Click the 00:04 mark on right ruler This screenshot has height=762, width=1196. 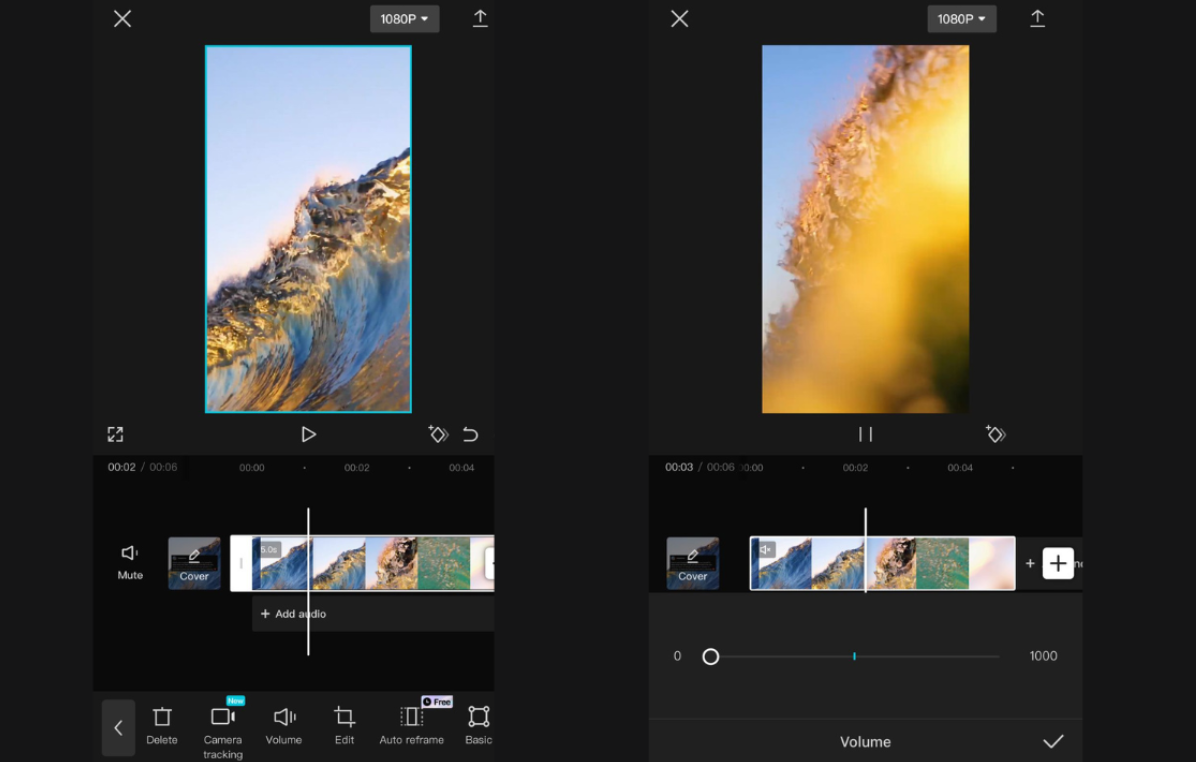click(x=960, y=468)
